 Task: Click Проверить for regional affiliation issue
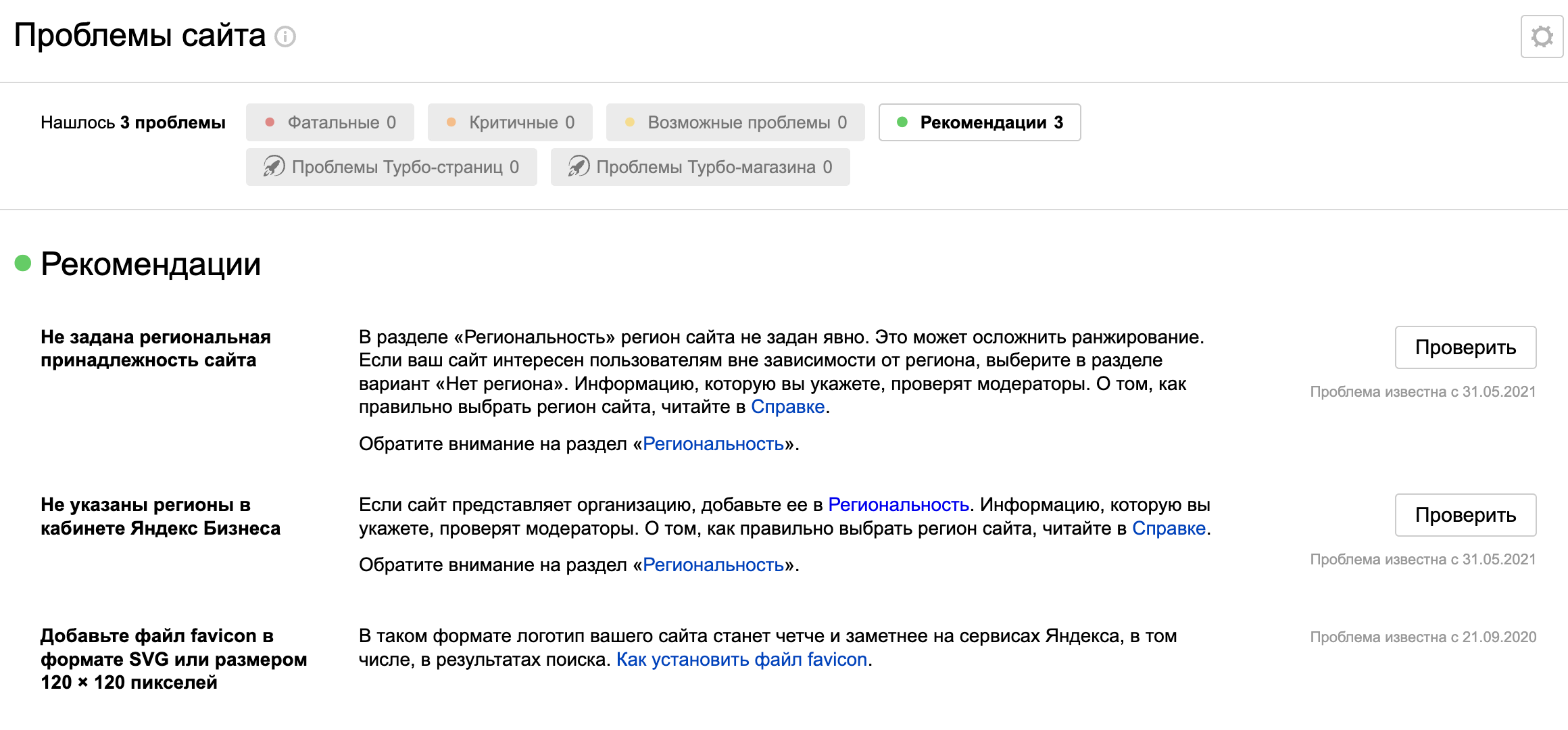coord(1465,347)
